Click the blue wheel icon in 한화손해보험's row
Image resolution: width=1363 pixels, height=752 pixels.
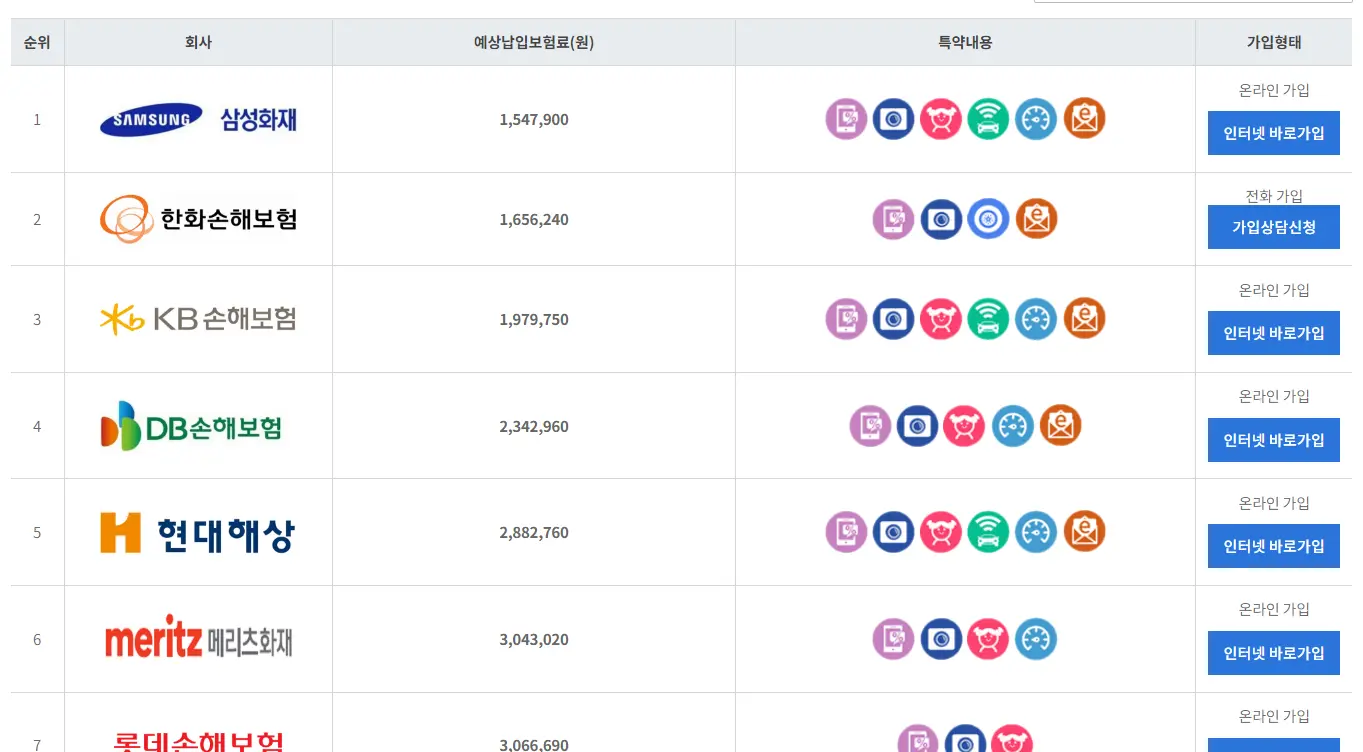(989, 219)
